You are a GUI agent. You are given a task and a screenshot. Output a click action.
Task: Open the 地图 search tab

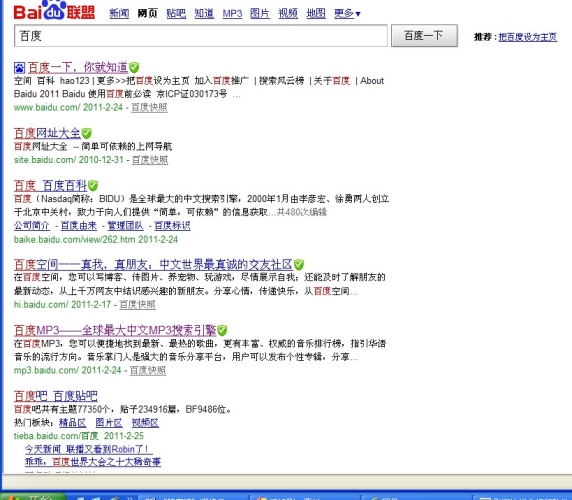(x=316, y=13)
